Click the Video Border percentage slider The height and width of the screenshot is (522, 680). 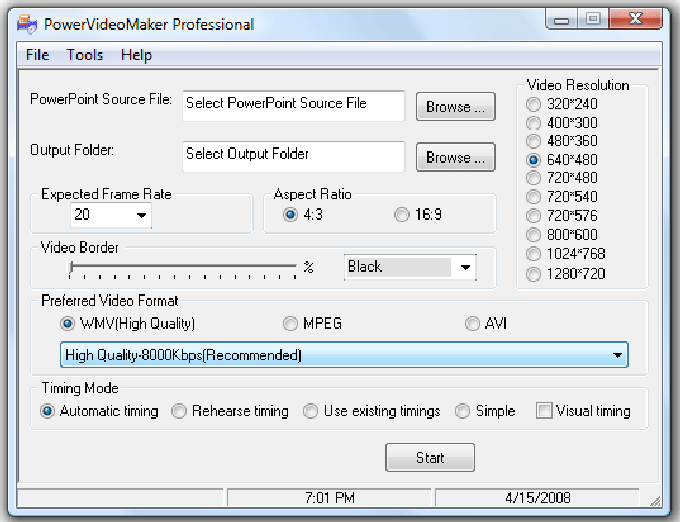coord(183,268)
